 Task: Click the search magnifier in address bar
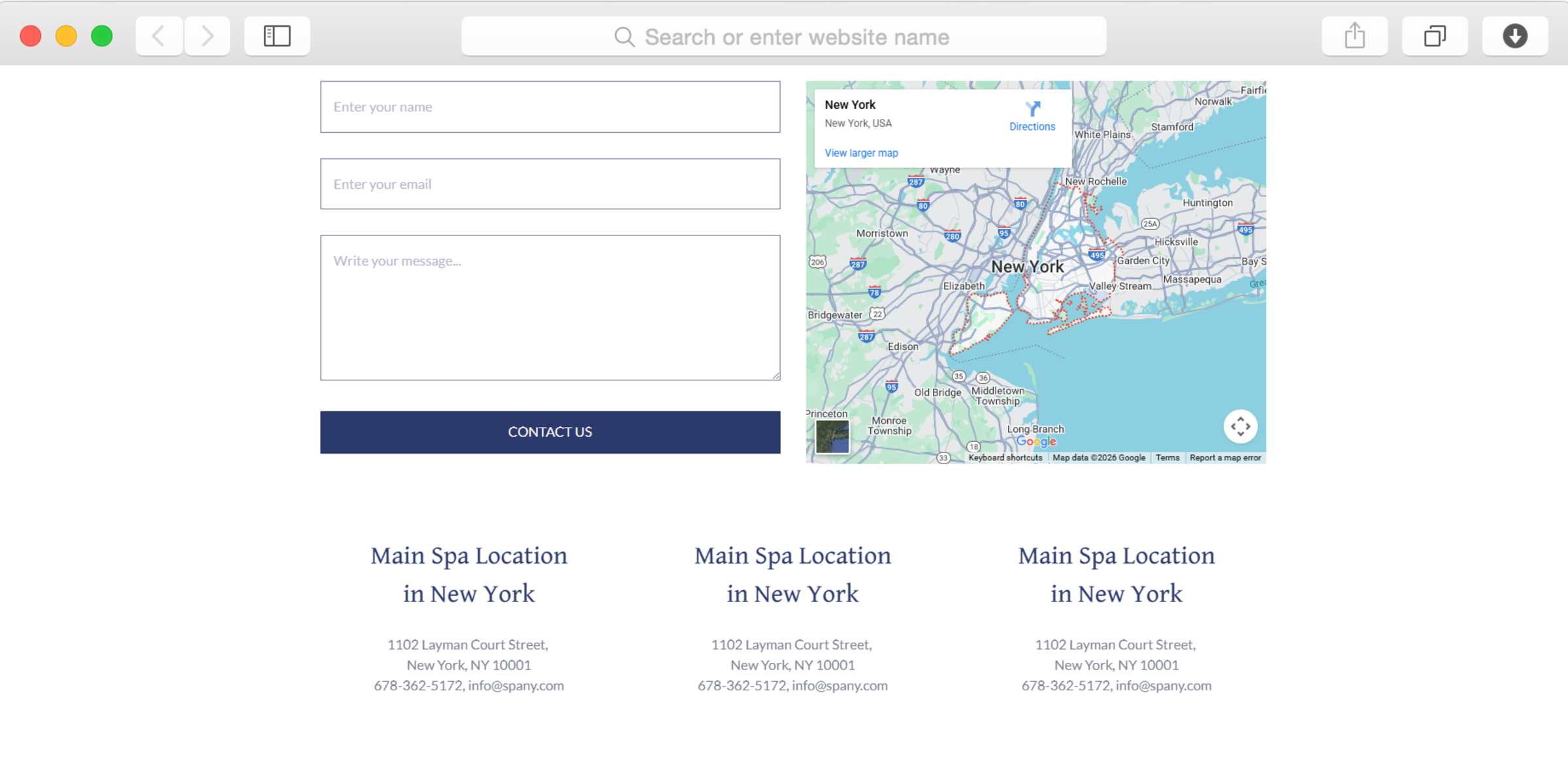625,37
